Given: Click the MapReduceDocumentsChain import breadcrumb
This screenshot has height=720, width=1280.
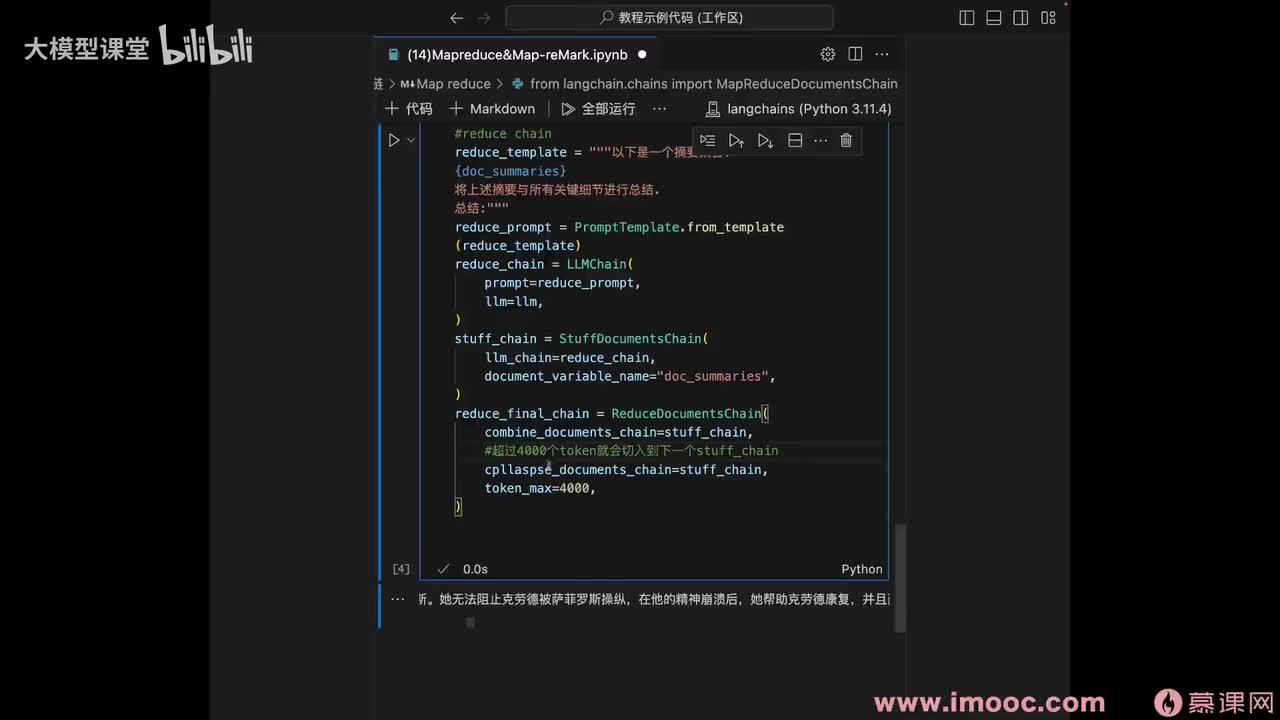Looking at the screenshot, I should point(704,84).
